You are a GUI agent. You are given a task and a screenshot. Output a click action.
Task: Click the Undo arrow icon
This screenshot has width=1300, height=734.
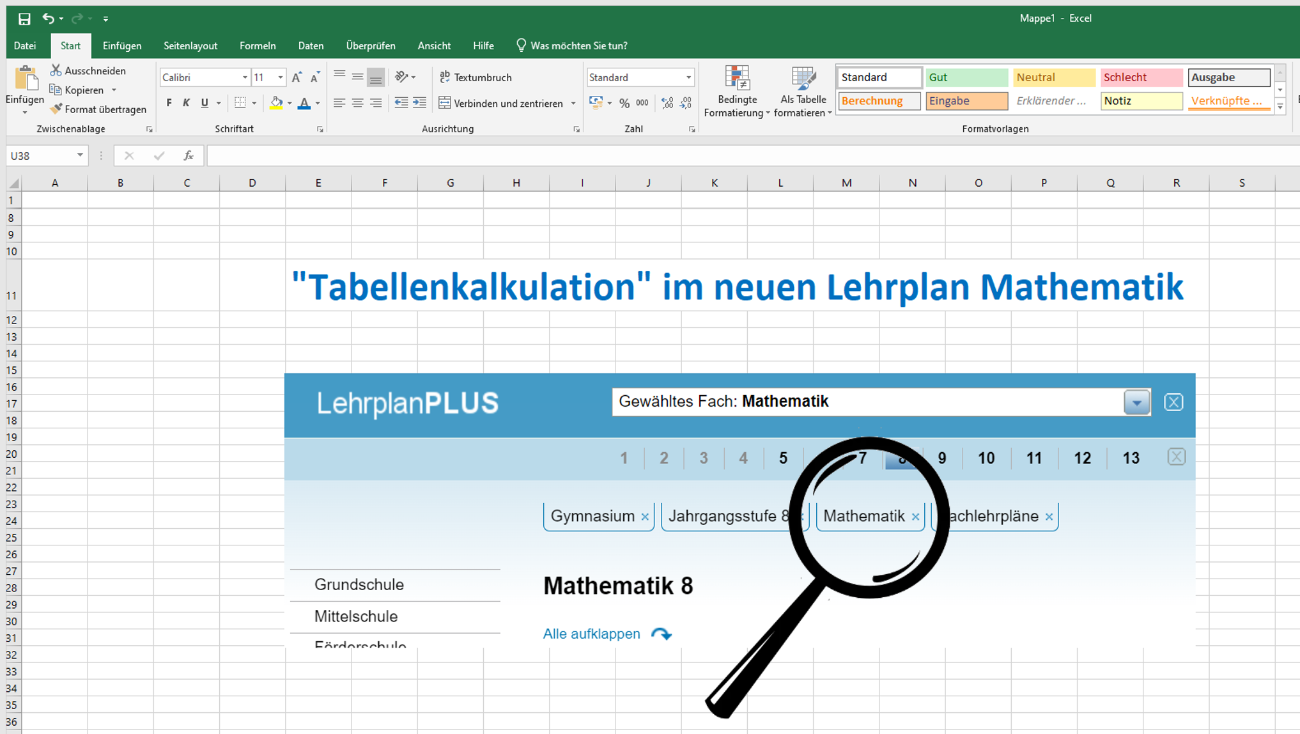point(47,19)
